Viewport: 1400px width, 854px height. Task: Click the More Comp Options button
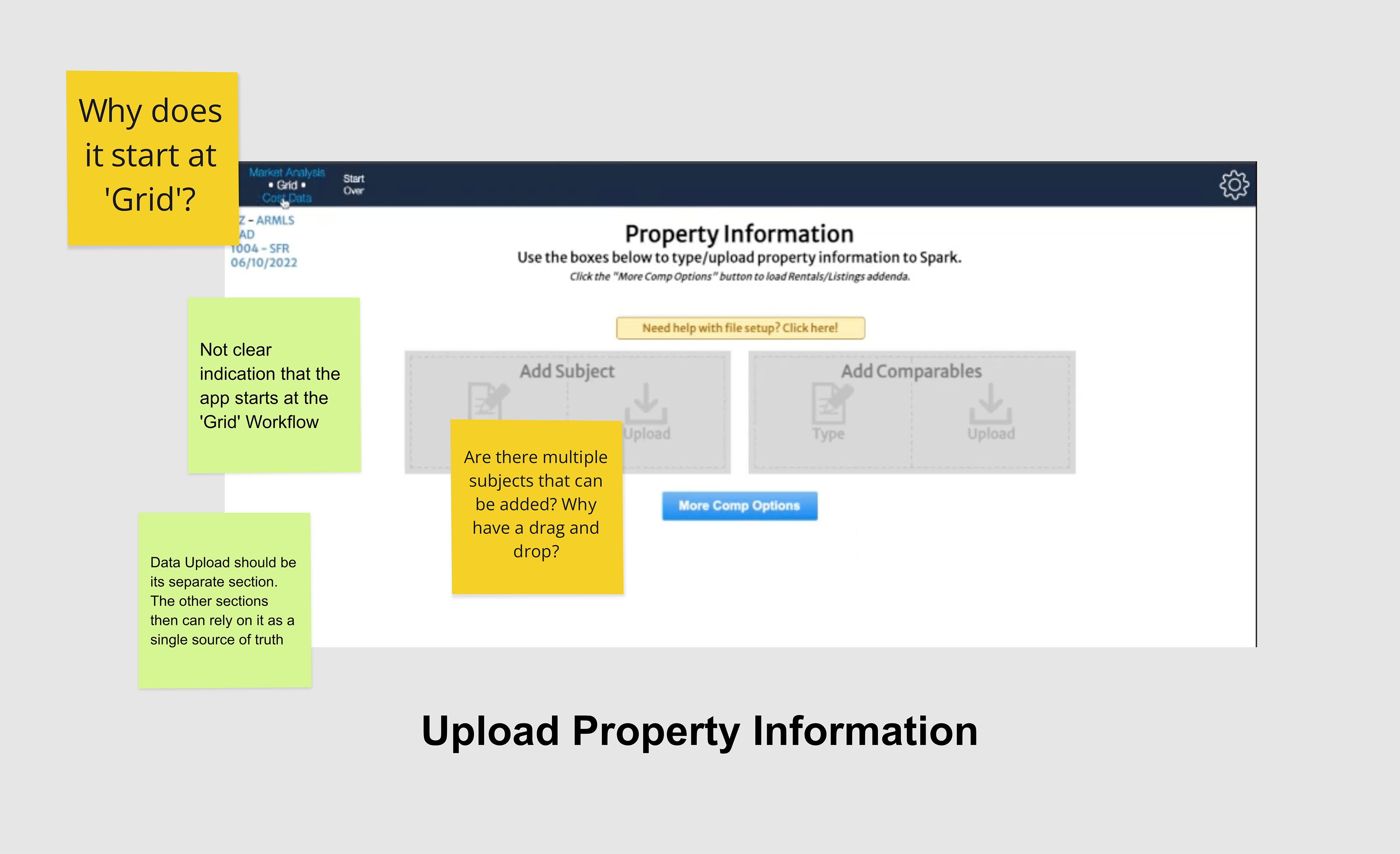pos(739,506)
